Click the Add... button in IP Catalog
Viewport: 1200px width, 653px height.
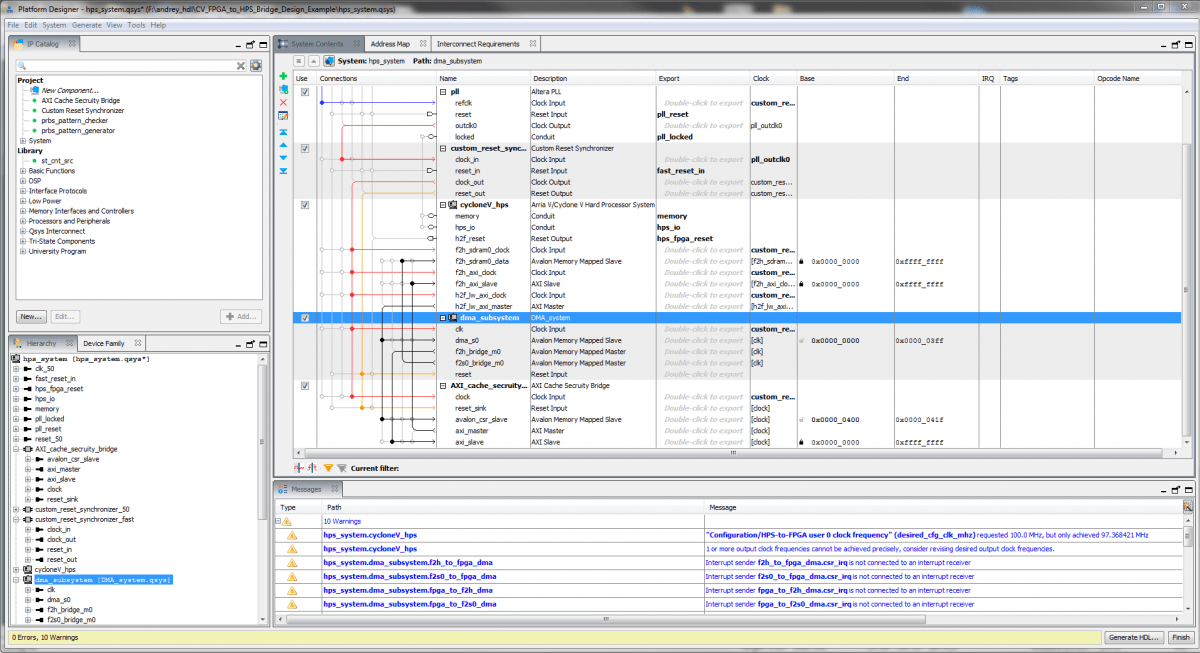click(241, 316)
